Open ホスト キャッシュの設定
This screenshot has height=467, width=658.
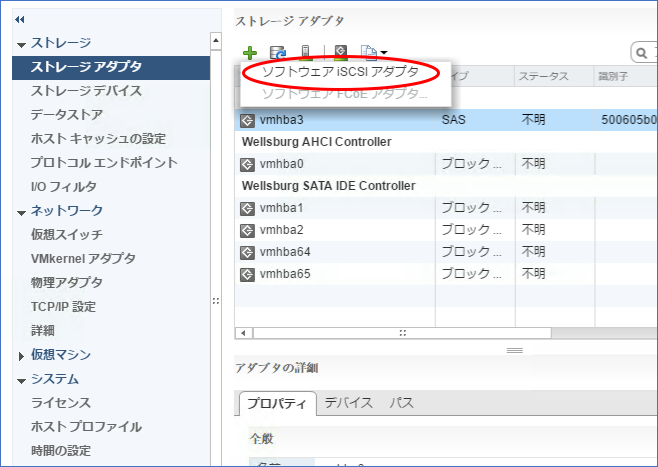click(98, 138)
